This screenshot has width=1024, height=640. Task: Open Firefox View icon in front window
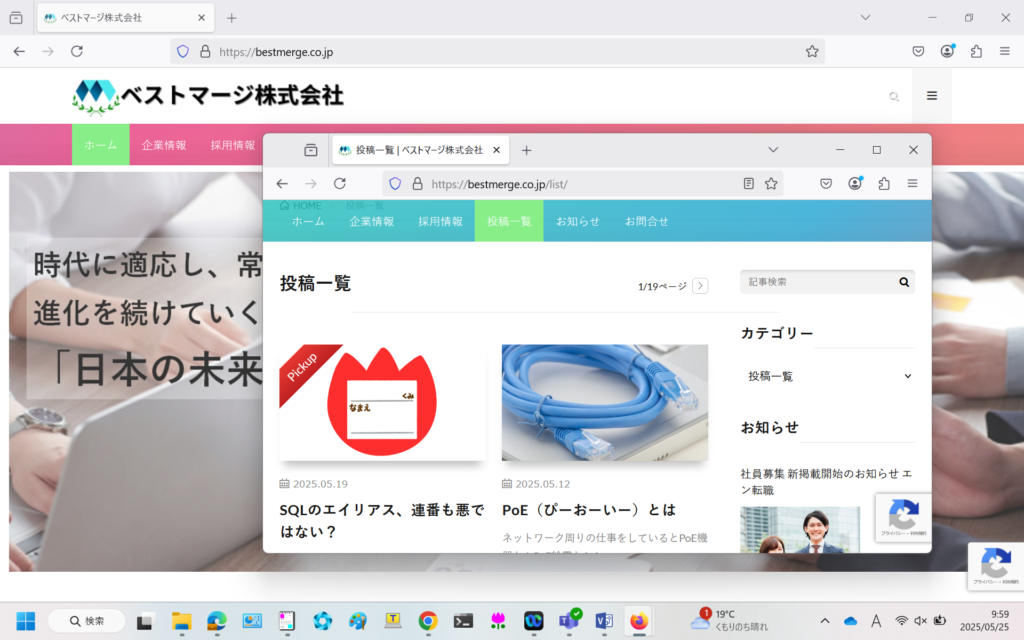(x=311, y=150)
